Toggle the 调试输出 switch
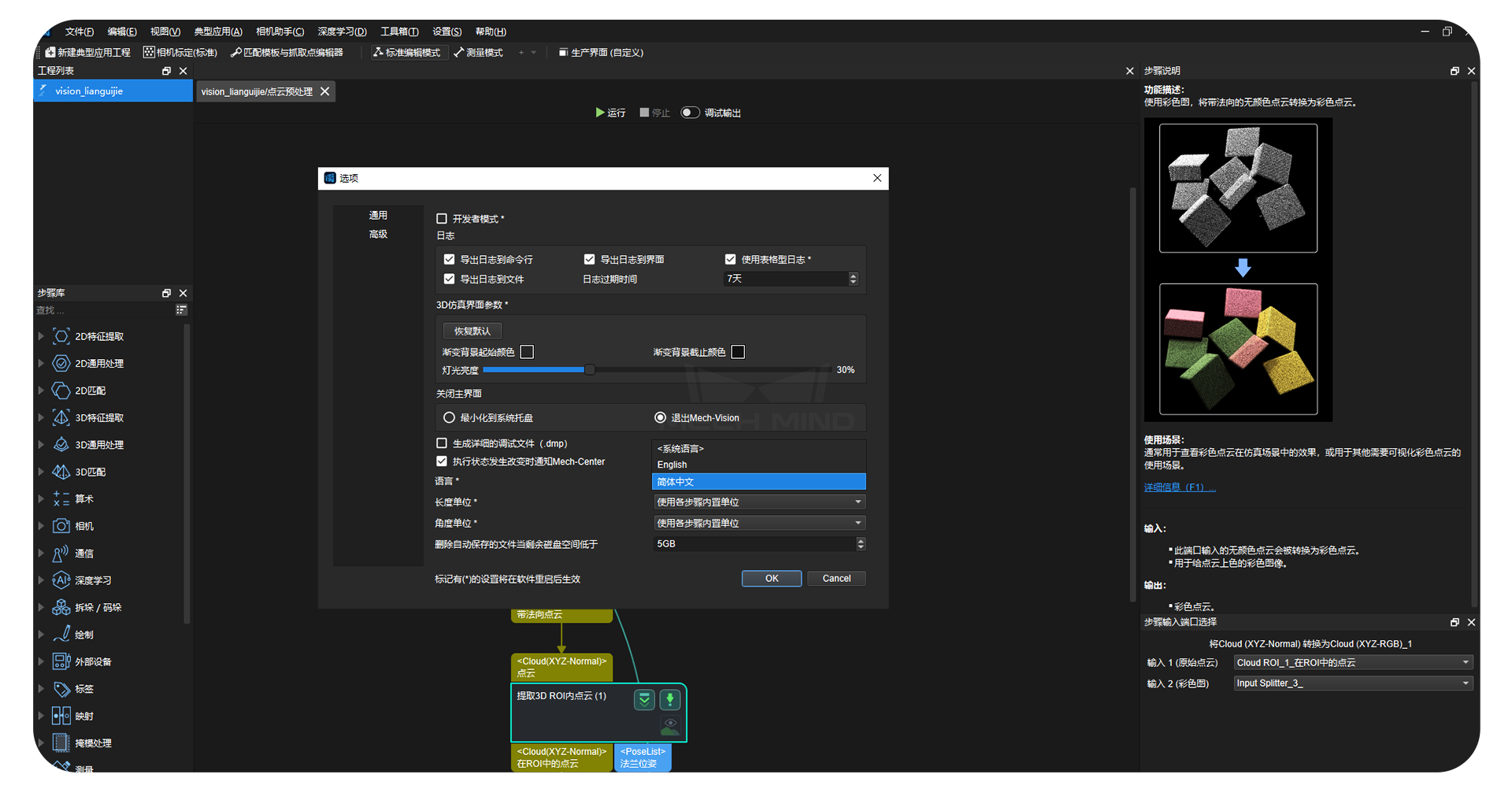 click(690, 113)
